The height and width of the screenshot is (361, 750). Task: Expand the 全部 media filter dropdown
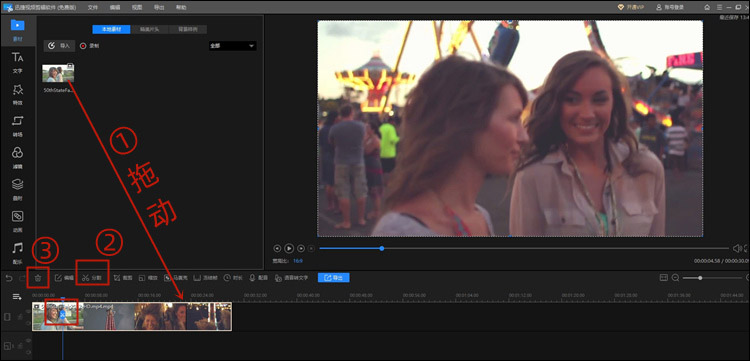pos(232,46)
